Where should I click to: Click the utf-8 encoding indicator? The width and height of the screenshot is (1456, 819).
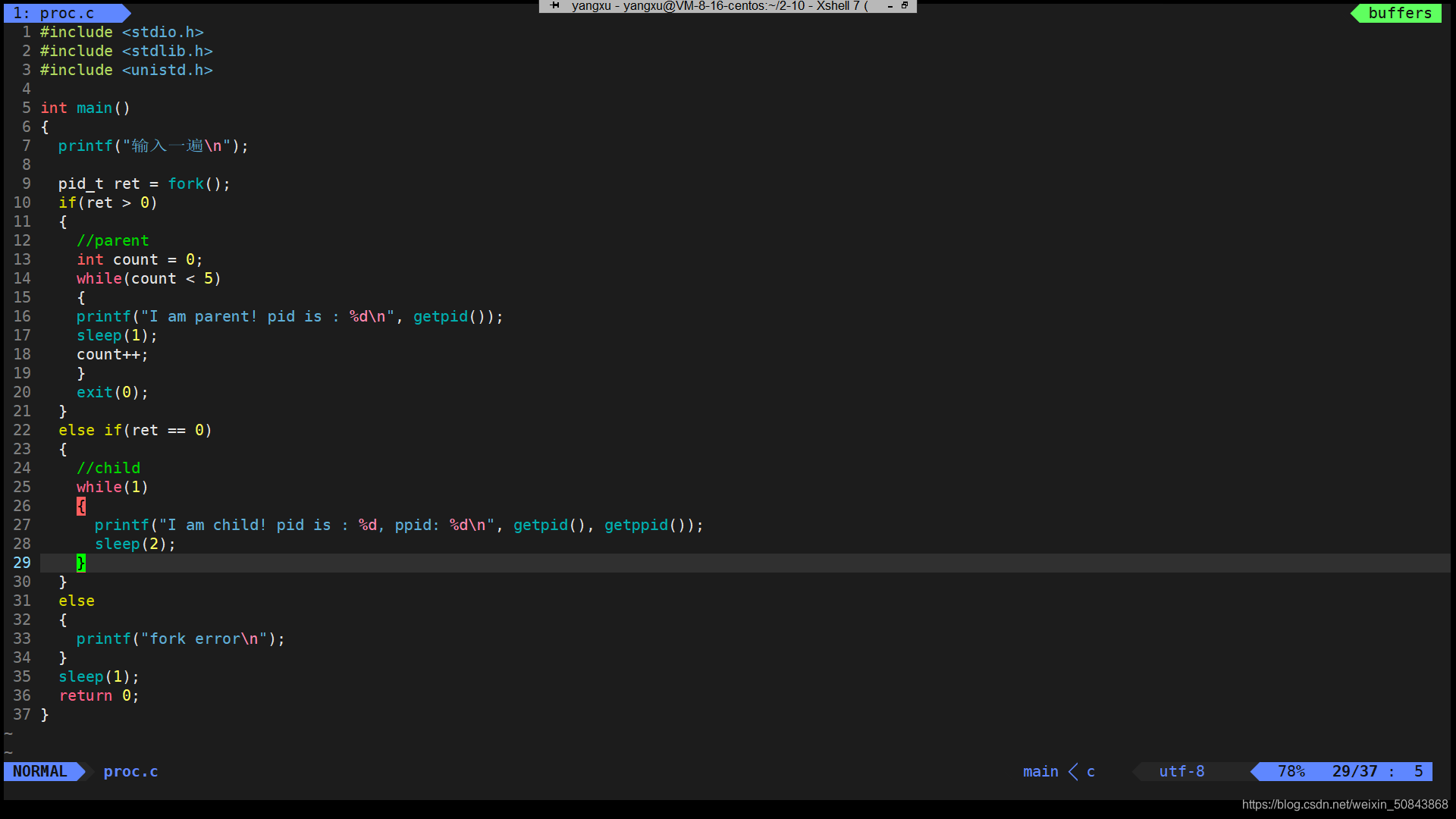[x=1181, y=771]
